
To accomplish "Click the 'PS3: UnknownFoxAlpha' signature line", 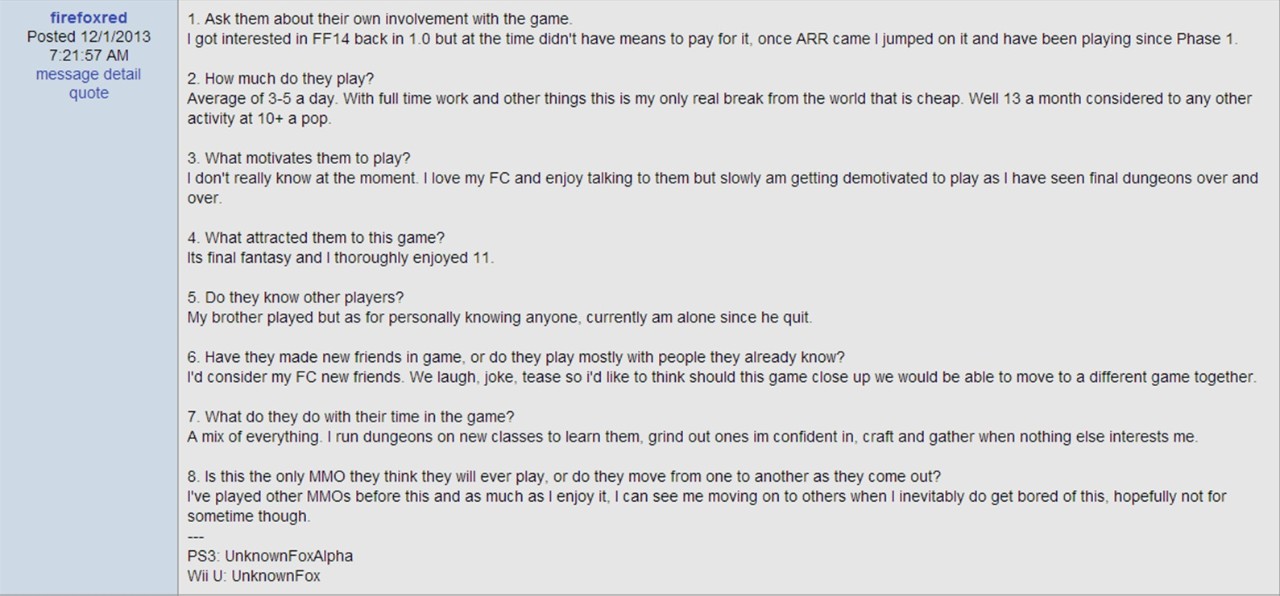I will 270,556.
